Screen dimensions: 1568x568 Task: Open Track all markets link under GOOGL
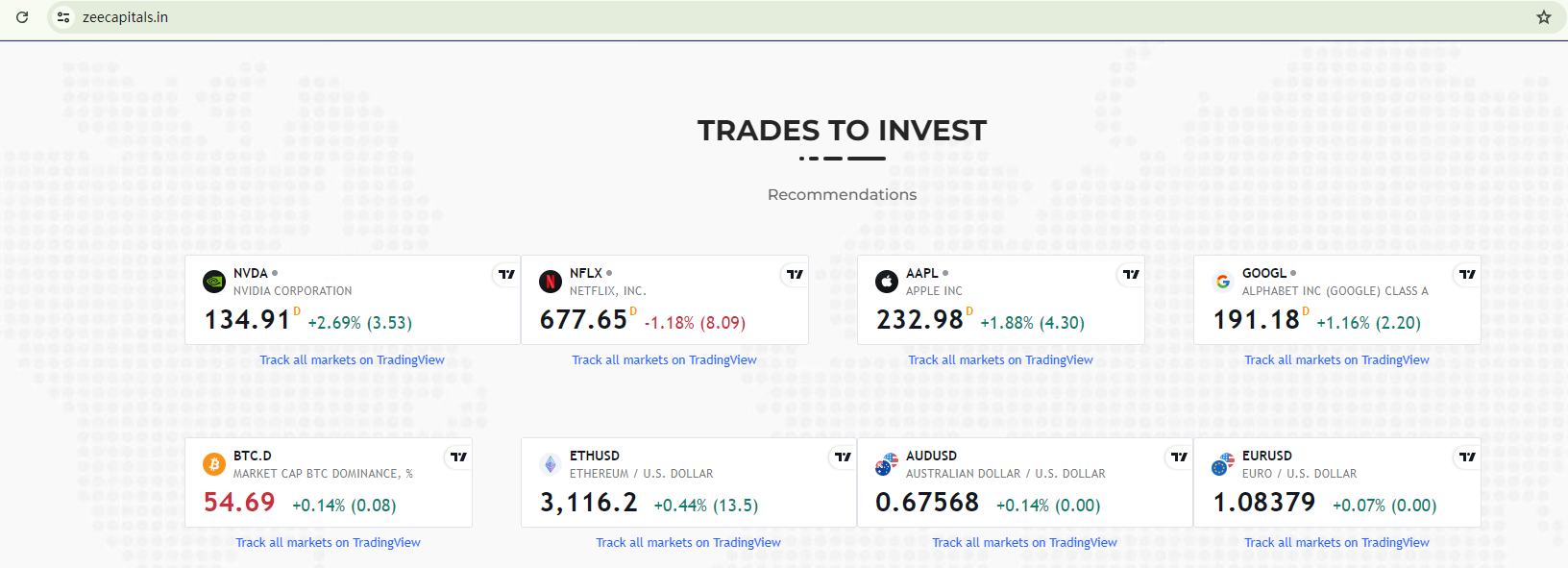1336,360
